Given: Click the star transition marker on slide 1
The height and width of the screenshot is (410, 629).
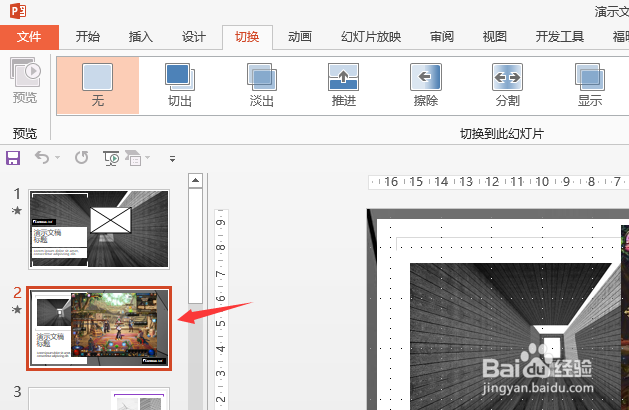Looking at the screenshot, I should coord(17,210).
